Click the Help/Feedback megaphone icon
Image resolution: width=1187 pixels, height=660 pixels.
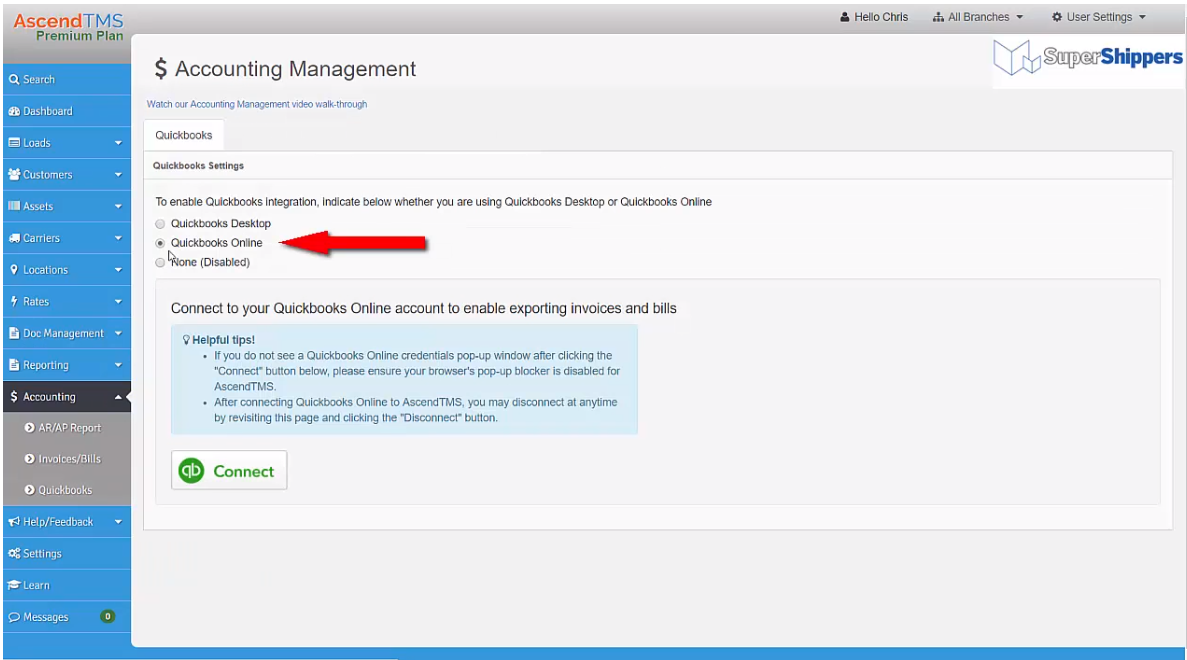14,521
